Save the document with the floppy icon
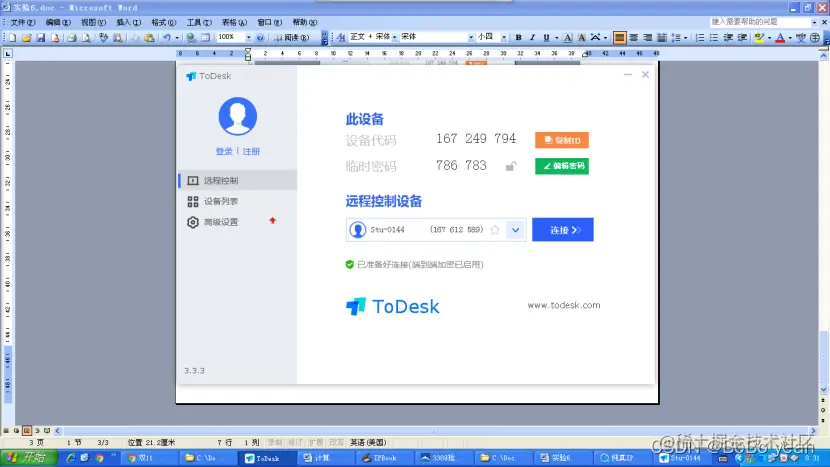830x467 pixels. 41,38
